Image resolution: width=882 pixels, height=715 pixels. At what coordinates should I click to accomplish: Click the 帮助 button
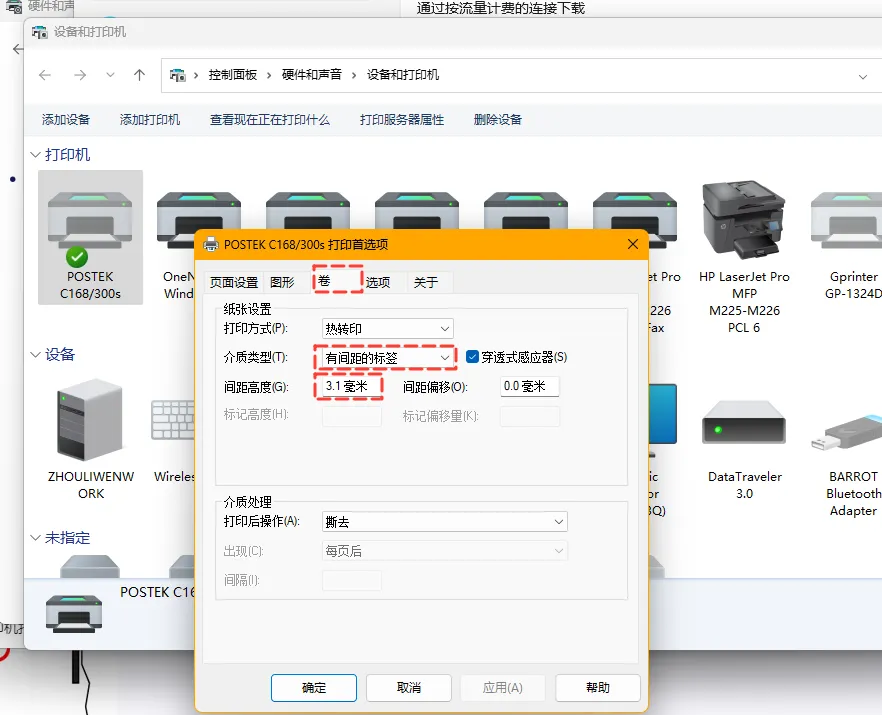(x=598, y=687)
